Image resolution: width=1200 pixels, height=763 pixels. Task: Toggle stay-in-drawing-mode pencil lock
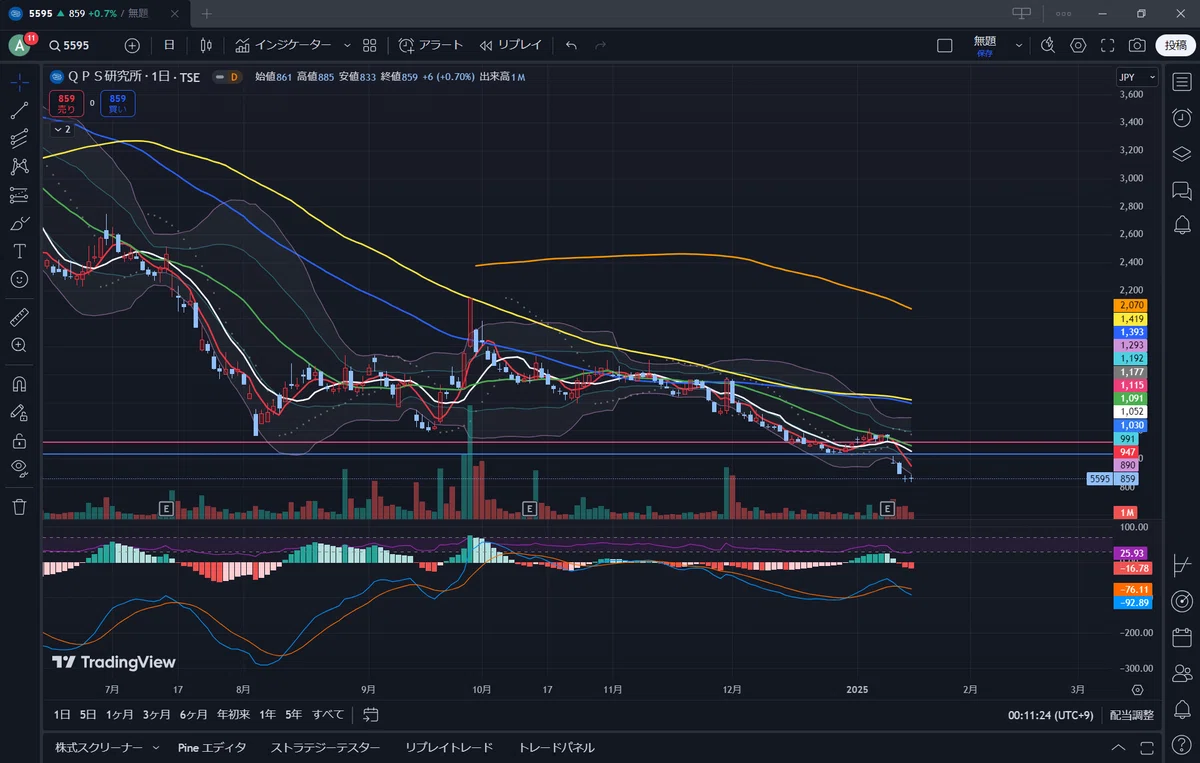click(19, 411)
